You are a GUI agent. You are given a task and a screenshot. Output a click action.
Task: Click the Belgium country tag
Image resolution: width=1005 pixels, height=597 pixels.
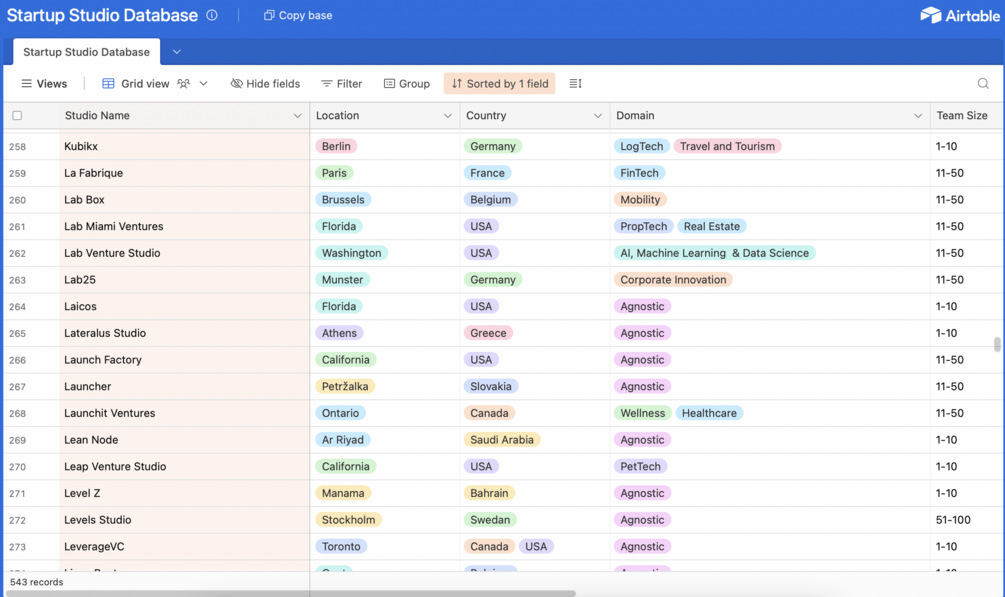click(490, 199)
